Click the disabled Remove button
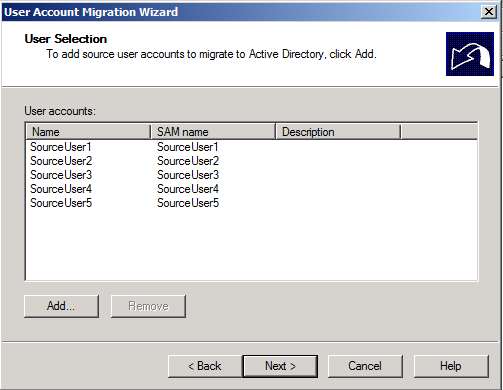Screen dimensions: 503x390 [148, 306]
